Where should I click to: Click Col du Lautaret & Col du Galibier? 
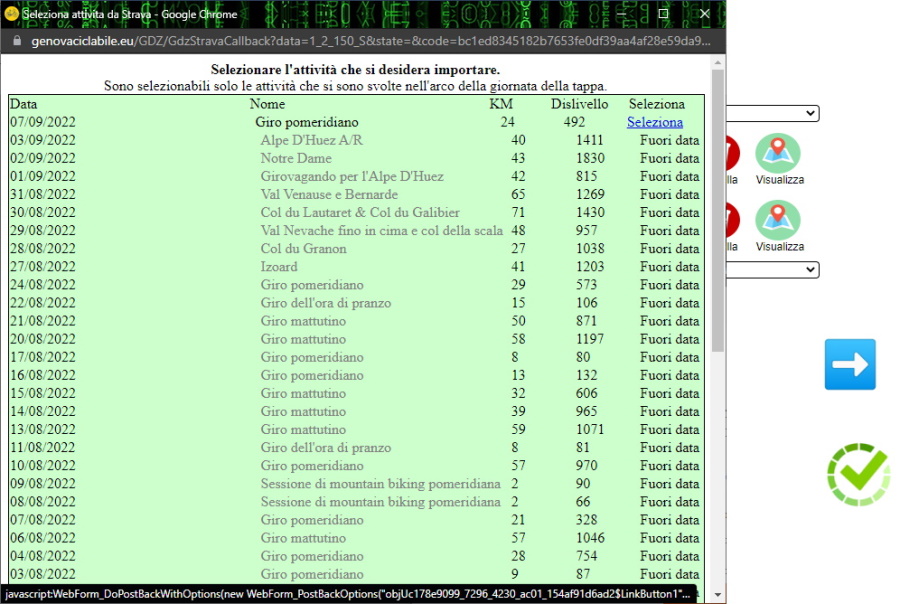pos(360,212)
